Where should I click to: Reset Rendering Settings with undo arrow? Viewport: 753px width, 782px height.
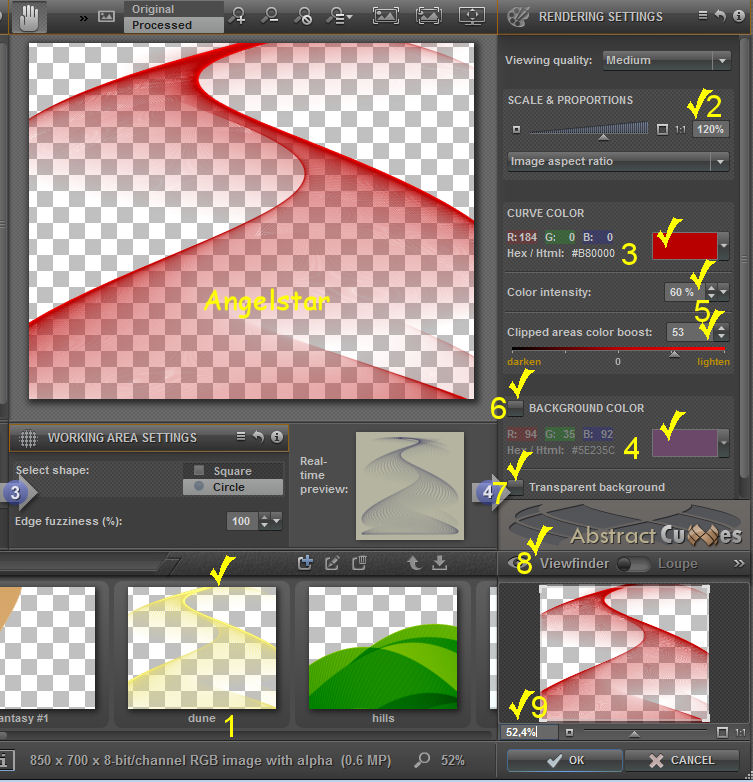coord(720,16)
